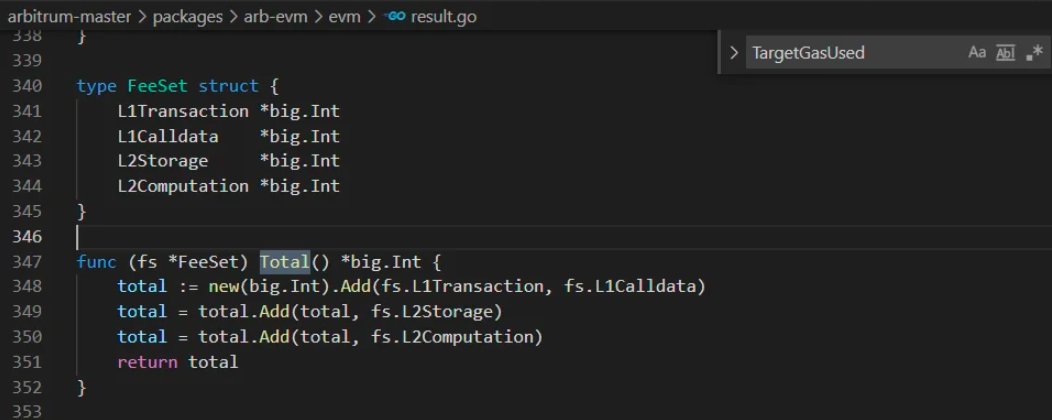Click the TargetGasUsed search field

[852, 52]
